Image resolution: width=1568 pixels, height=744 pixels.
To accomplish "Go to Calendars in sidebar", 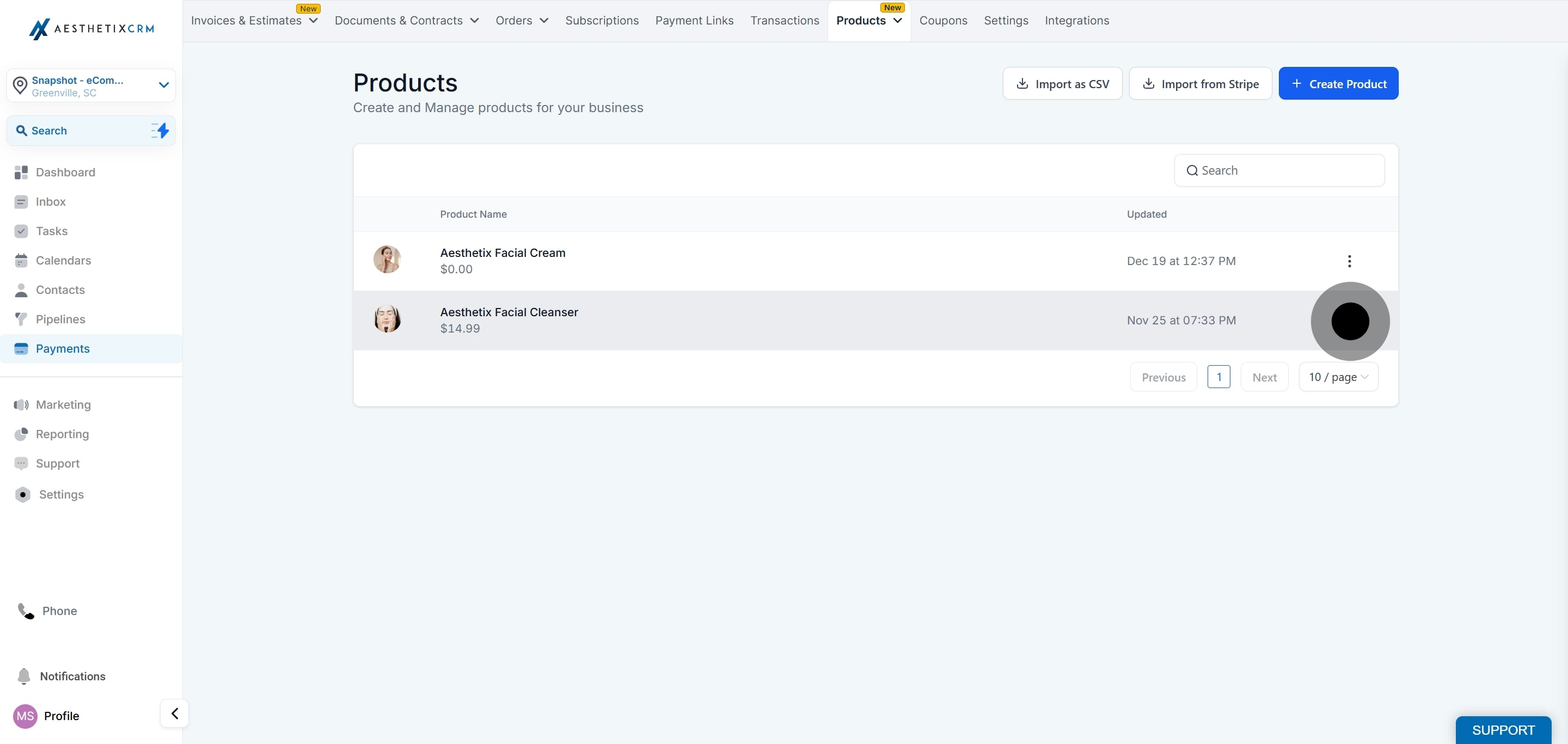I will [63, 260].
